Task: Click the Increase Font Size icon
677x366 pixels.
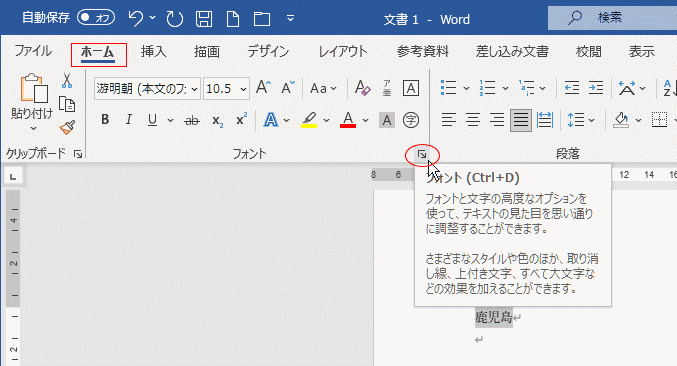Action: point(263,88)
